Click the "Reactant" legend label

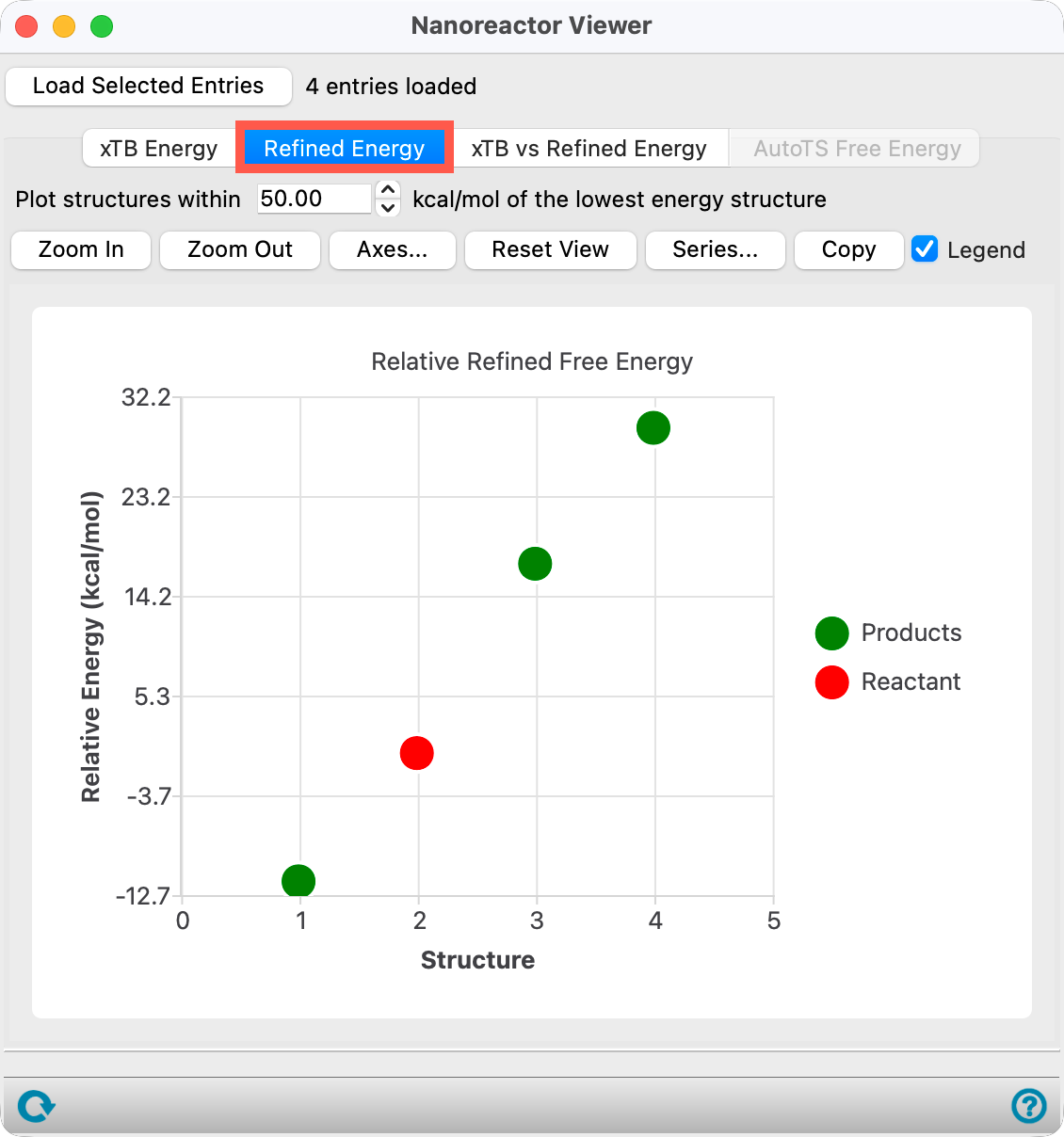(911, 681)
